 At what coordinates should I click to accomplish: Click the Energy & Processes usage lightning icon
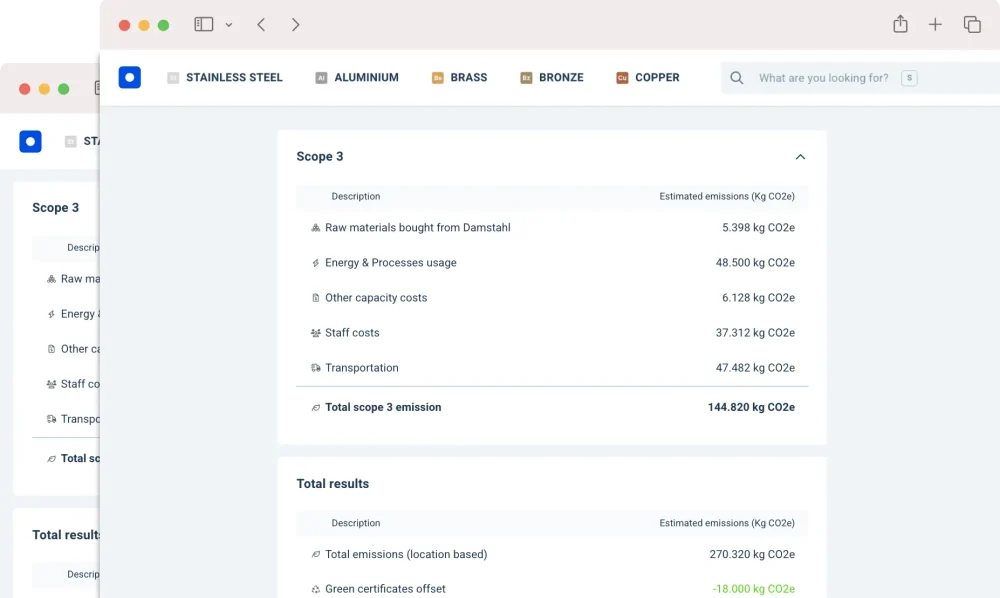point(316,263)
